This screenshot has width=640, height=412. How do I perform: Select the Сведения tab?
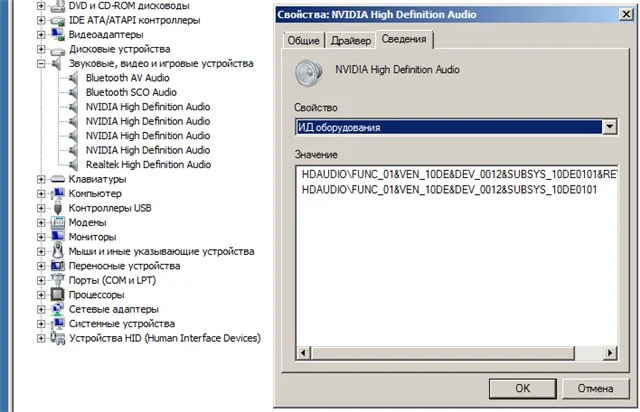[x=404, y=39]
